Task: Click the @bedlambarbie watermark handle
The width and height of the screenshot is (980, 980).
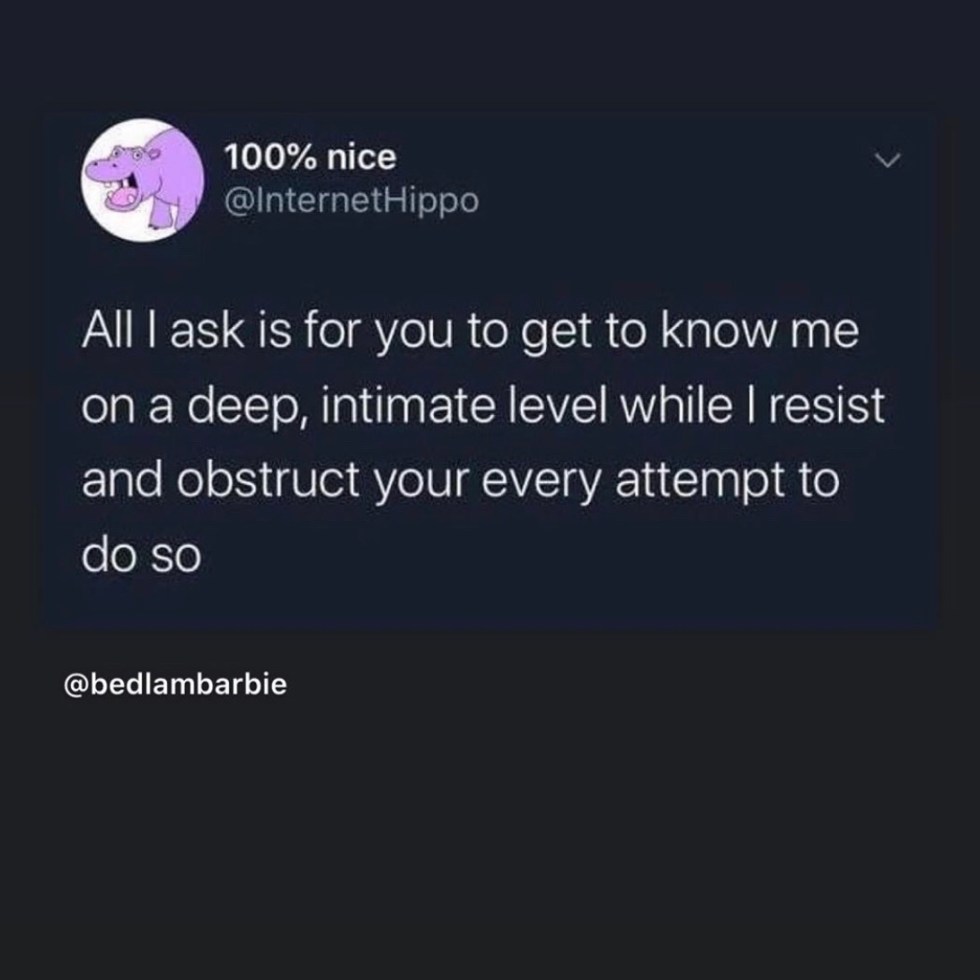Action: (x=175, y=684)
